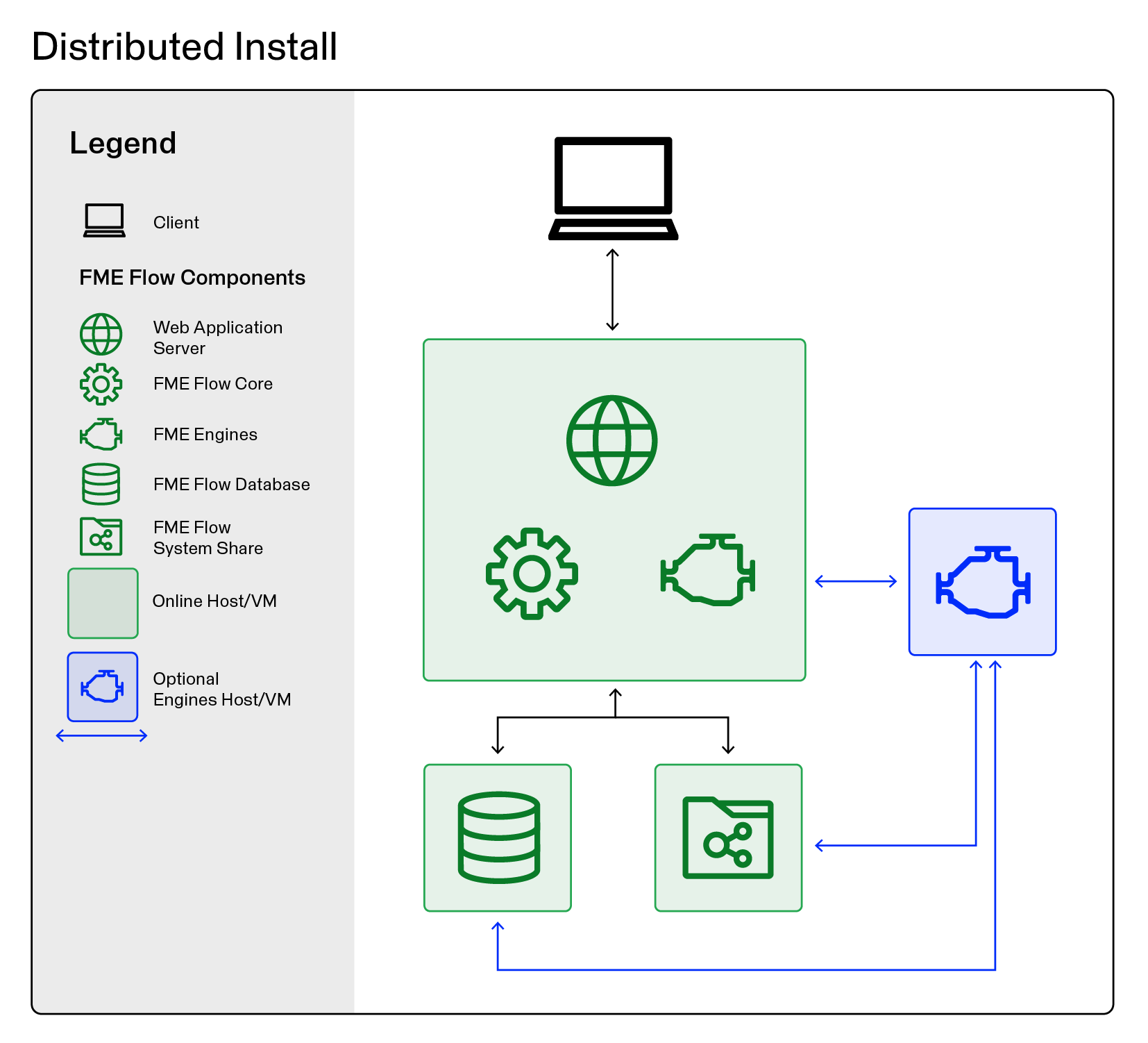Click blue arrow between host and optional engine
The height and width of the screenshot is (1043, 1148).
click(856, 581)
